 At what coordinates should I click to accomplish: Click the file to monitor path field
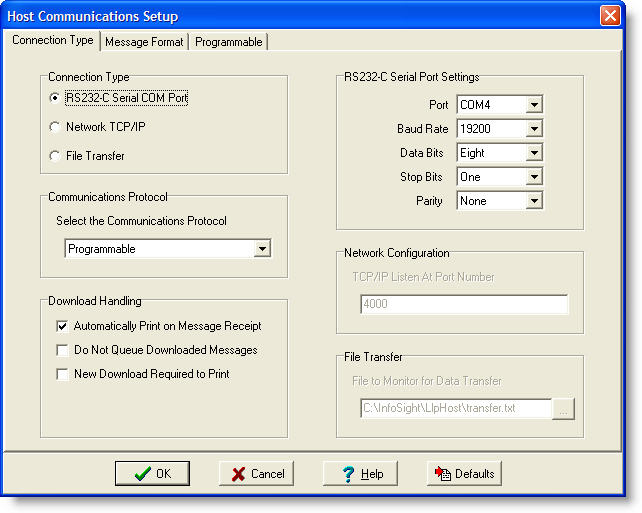456,409
